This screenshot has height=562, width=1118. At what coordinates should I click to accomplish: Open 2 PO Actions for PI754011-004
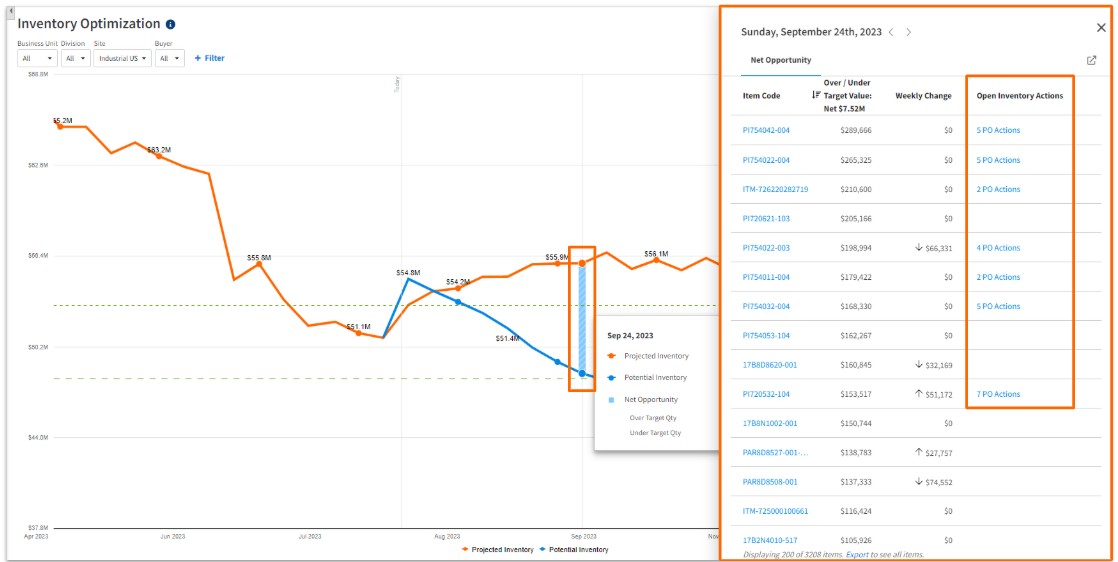click(x=998, y=277)
